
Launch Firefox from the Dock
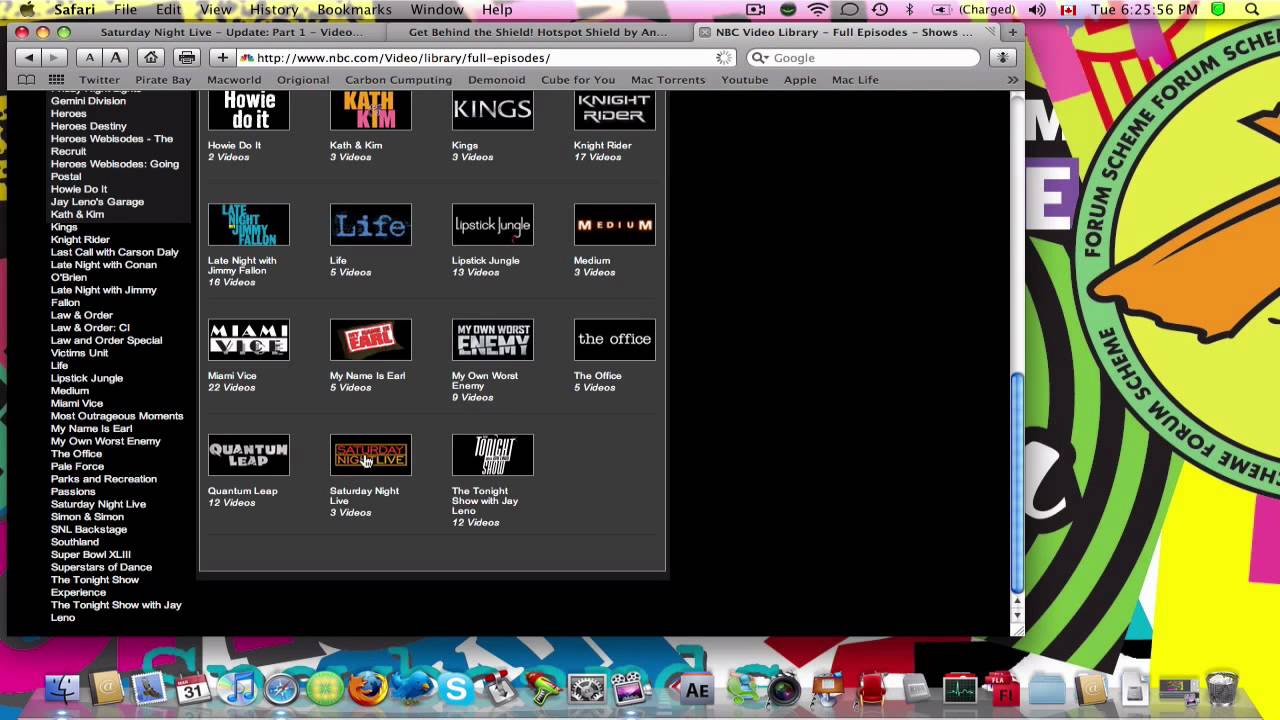(368, 689)
